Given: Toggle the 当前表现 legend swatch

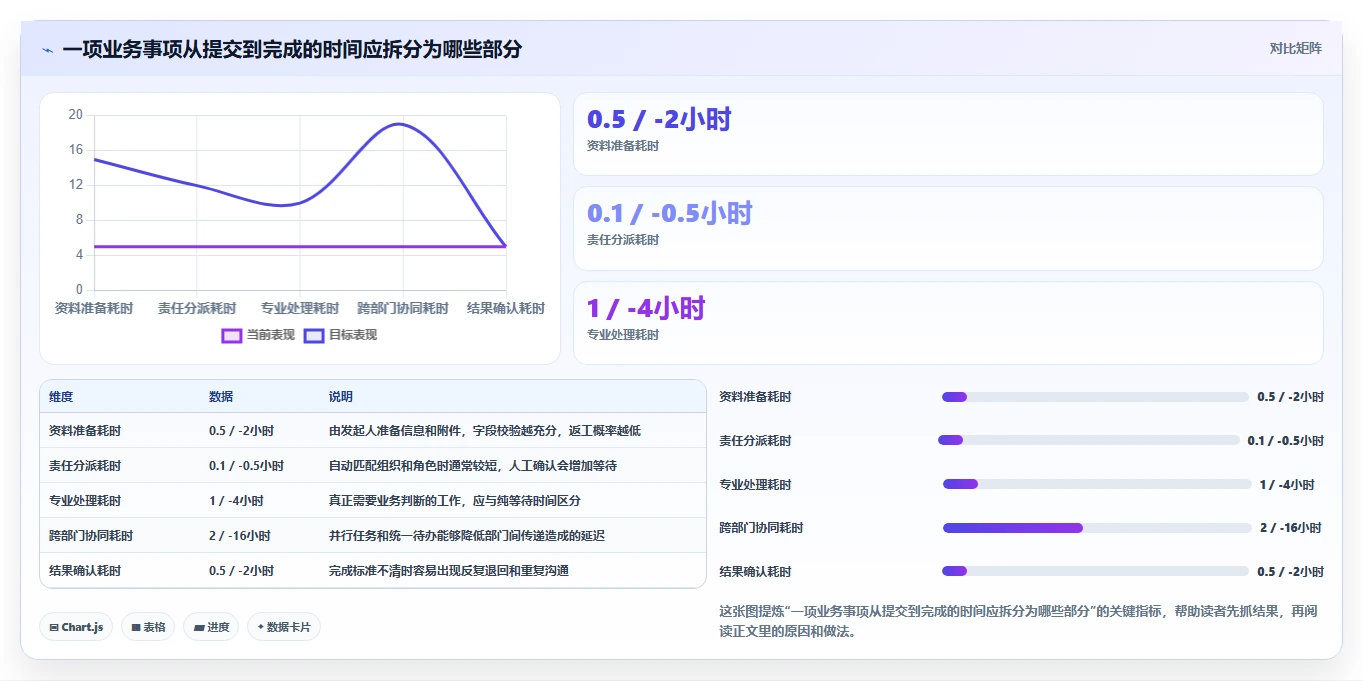Looking at the screenshot, I should (232, 336).
